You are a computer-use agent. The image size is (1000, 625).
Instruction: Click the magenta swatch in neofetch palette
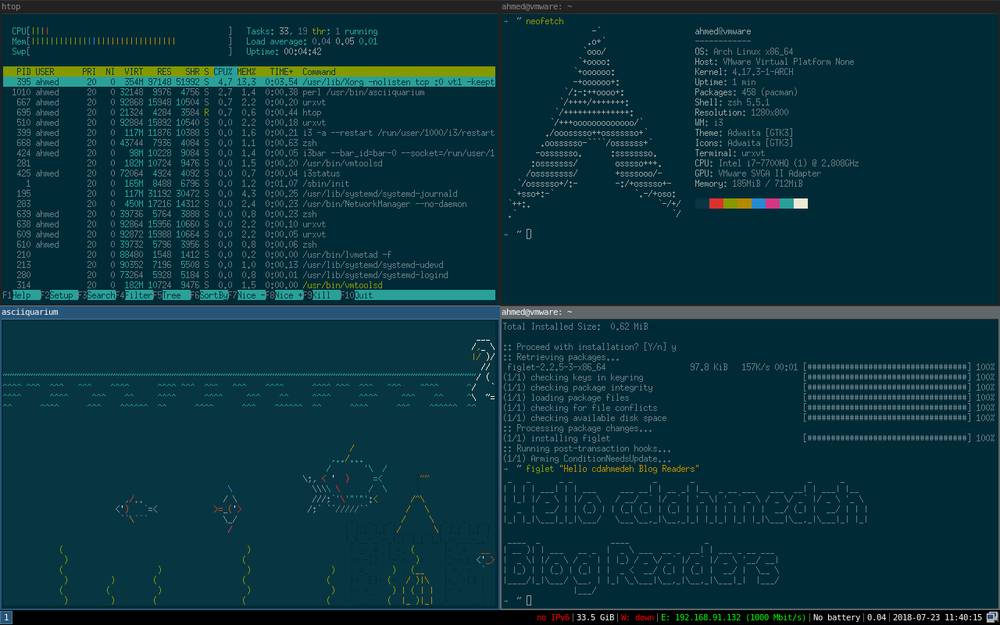[x=772, y=203]
